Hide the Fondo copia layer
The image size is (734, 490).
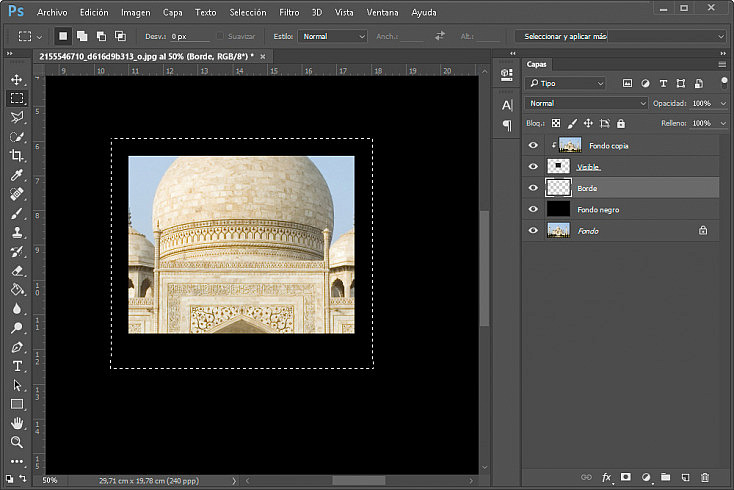(533, 146)
